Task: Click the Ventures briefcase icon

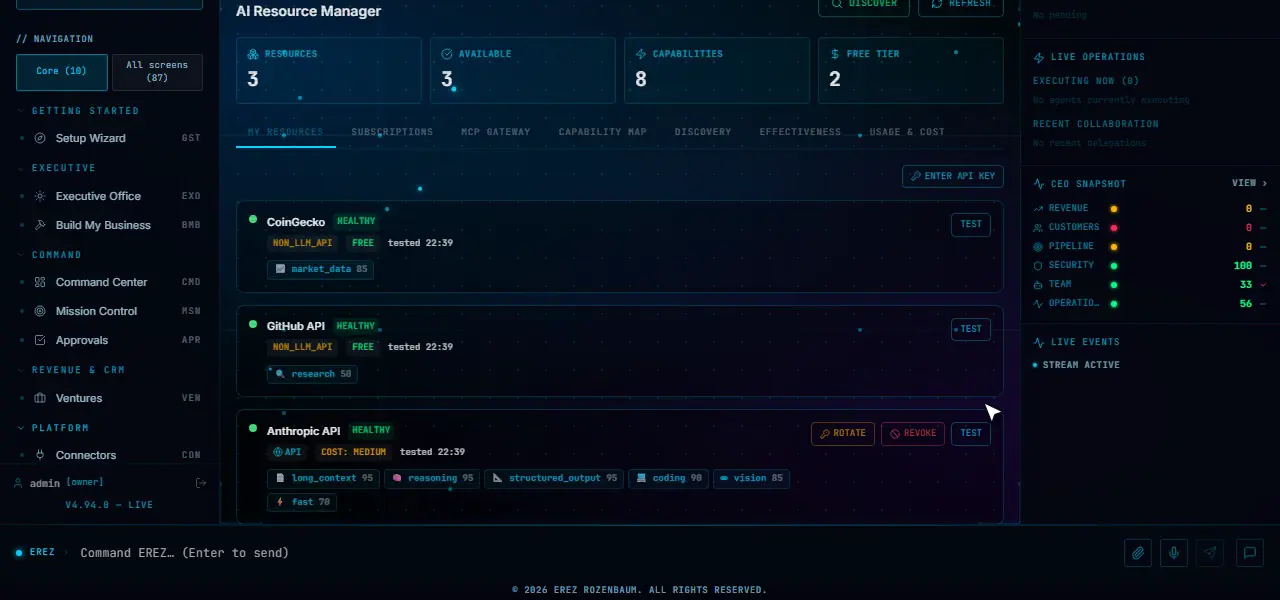Action: point(40,398)
